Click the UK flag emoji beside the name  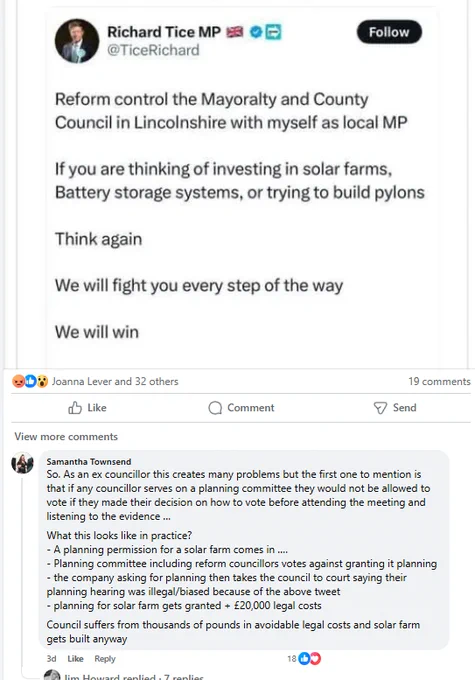tap(235, 32)
